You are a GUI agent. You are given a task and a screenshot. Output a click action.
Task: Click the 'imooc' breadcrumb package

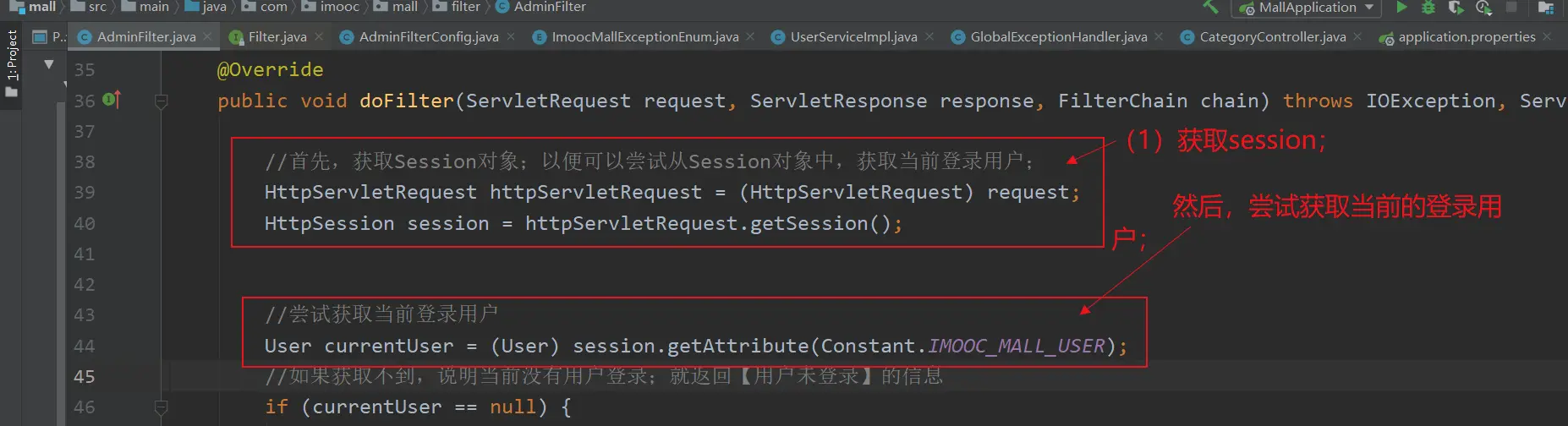340,7
